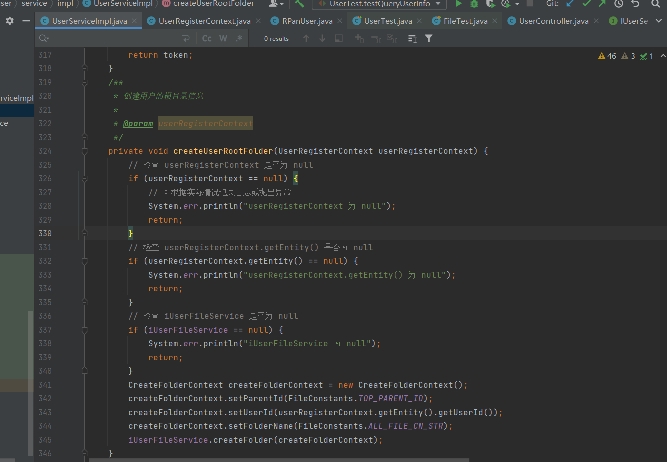
Task: Go to next search occurrence arrow
Action: point(322,38)
